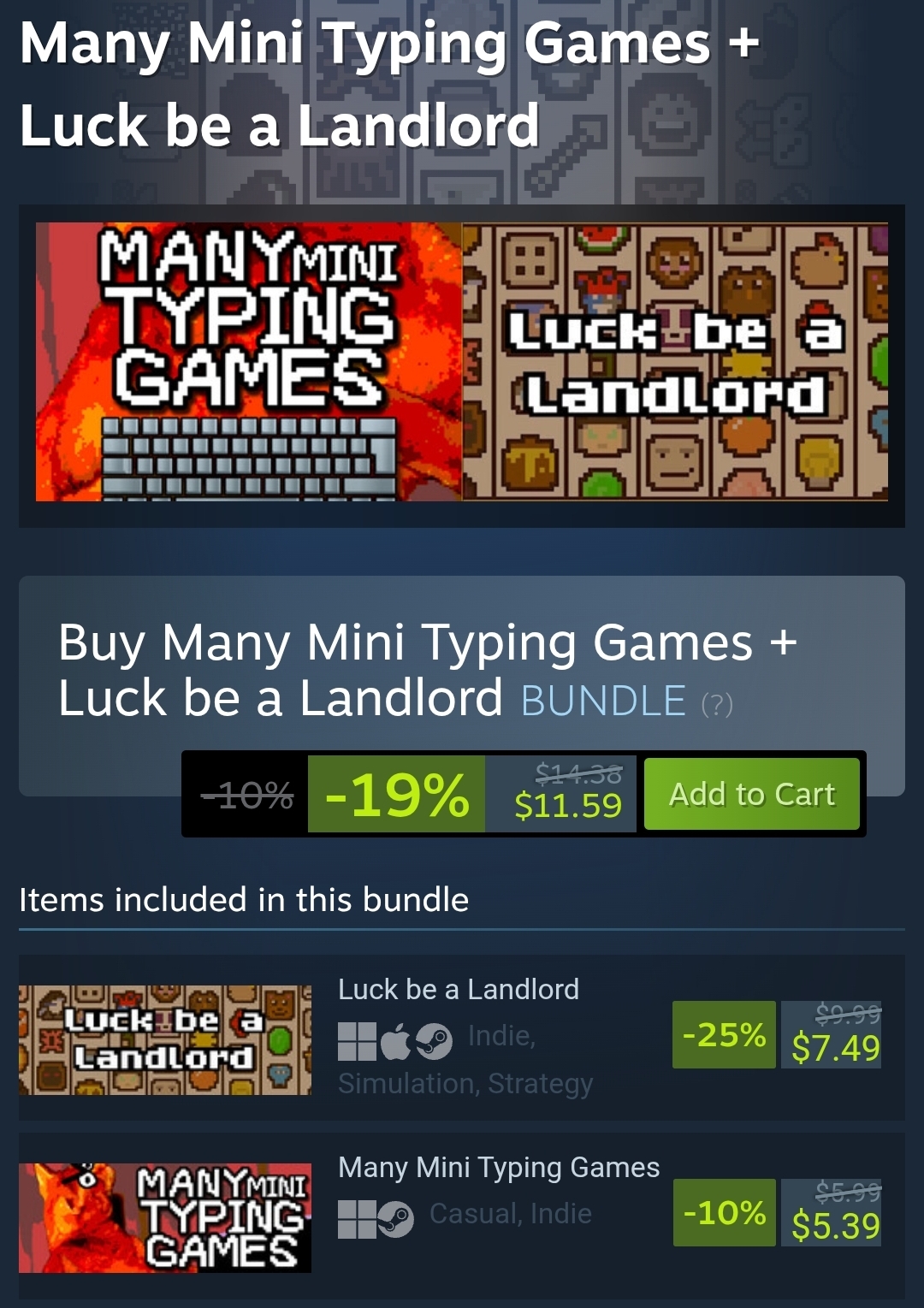Open the Luck be a Landlord item thumbnail
This screenshot has height=1308, width=924.
pos(165,1040)
